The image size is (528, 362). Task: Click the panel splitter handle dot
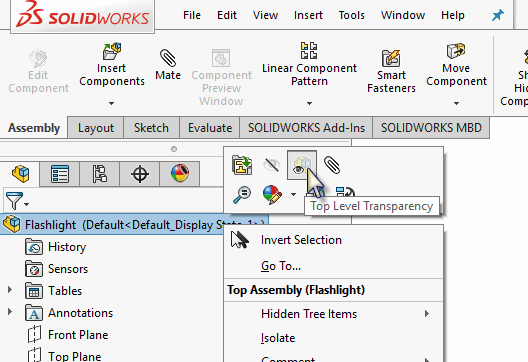(174, 149)
